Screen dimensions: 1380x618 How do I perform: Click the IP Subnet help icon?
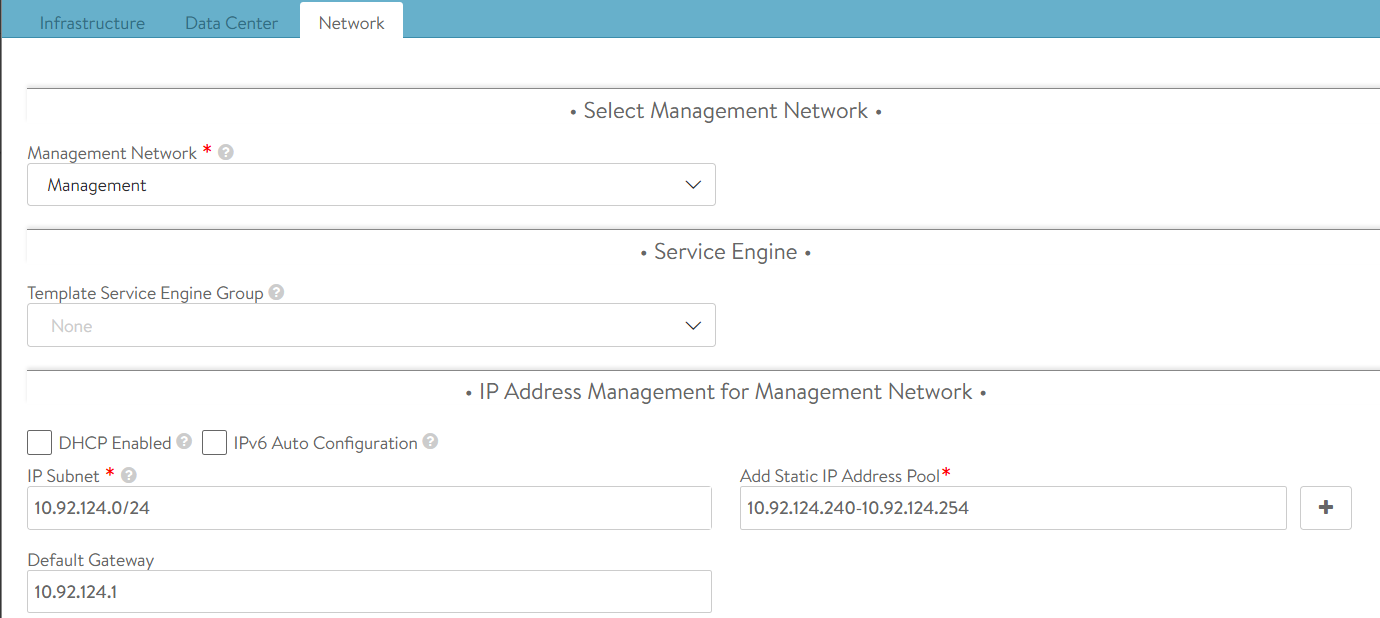pos(128,476)
